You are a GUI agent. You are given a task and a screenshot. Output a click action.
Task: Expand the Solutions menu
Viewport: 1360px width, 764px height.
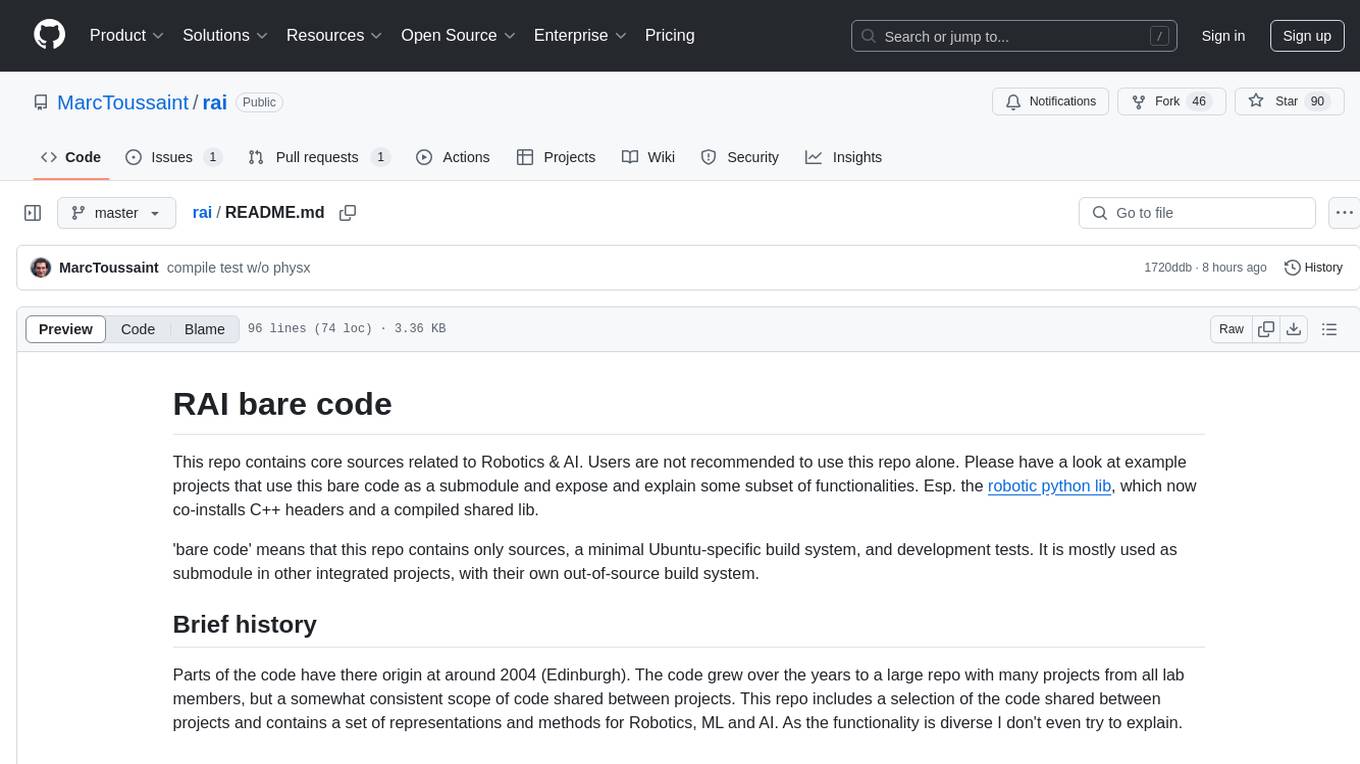tap(225, 35)
